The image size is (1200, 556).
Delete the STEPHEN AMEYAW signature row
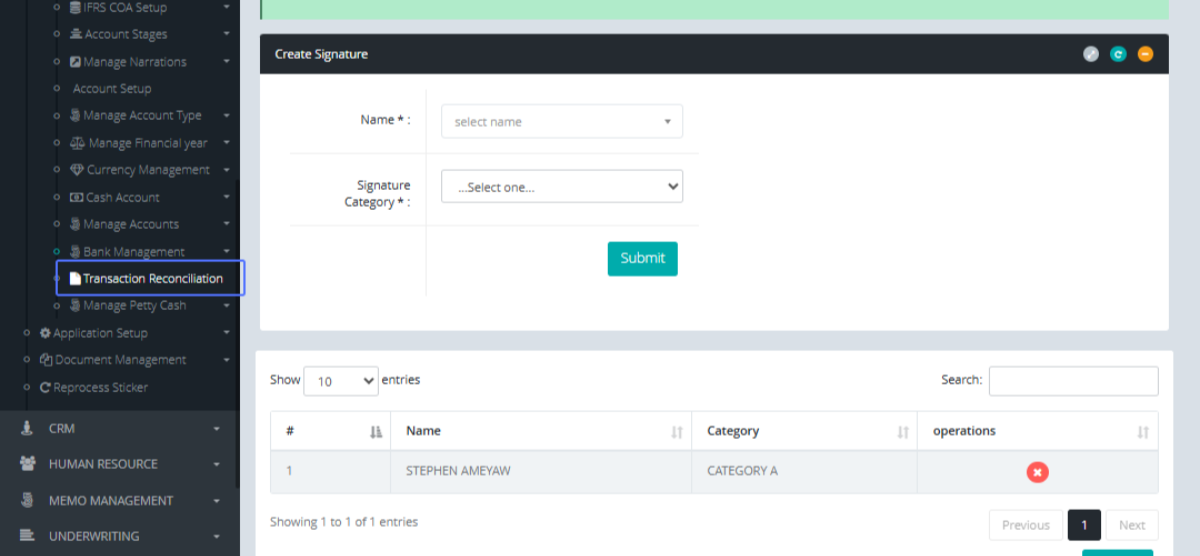click(x=1037, y=472)
